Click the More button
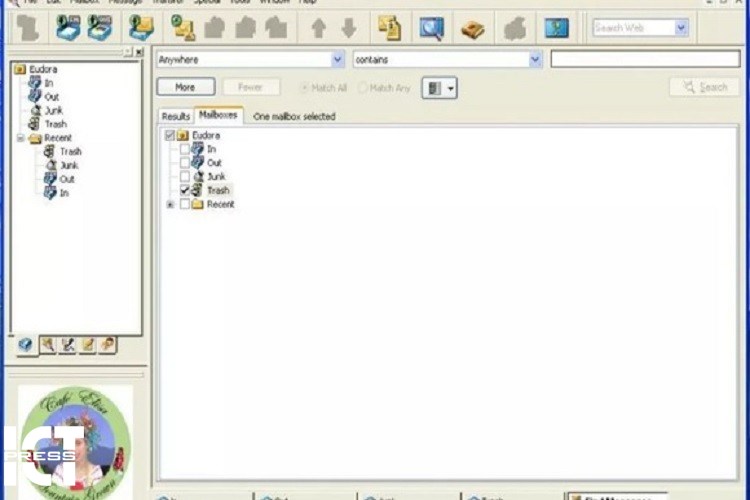 [x=185, y=88]
